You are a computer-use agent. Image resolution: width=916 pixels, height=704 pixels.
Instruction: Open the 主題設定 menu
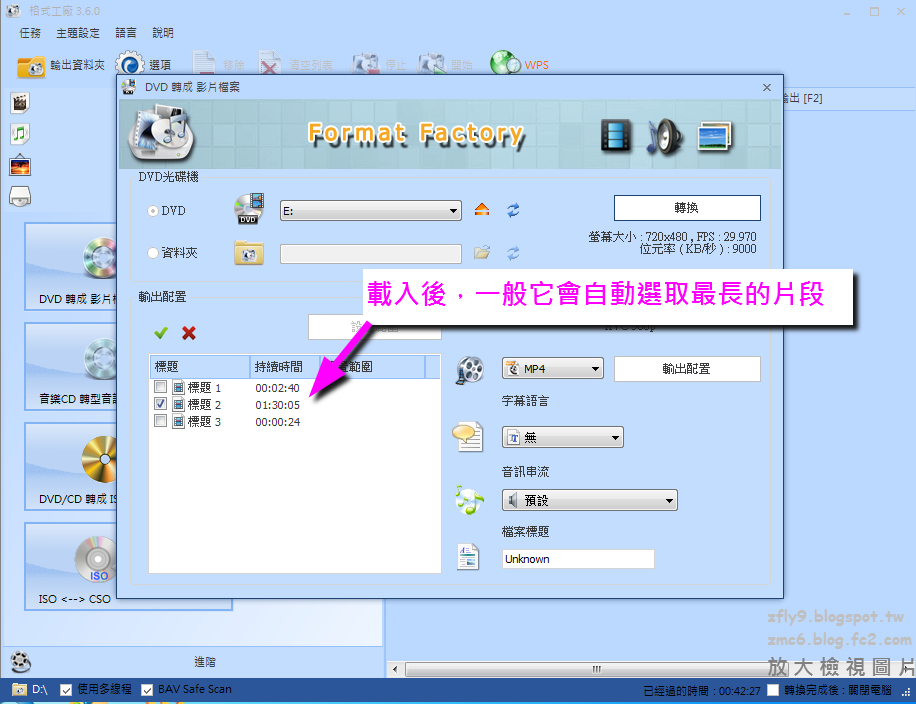coord(78,33)
